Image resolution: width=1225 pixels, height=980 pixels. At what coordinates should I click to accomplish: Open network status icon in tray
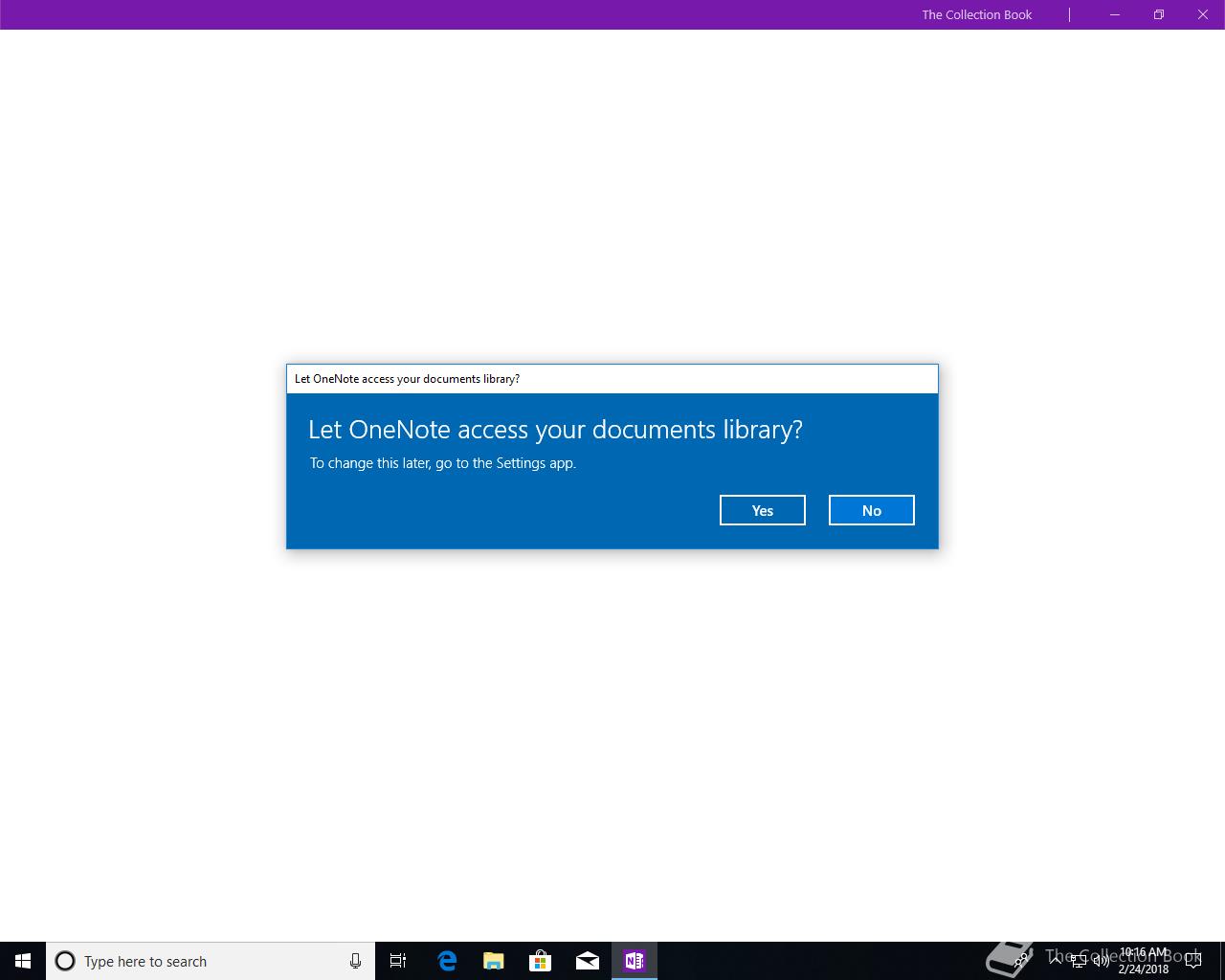tap(1079, 961)
